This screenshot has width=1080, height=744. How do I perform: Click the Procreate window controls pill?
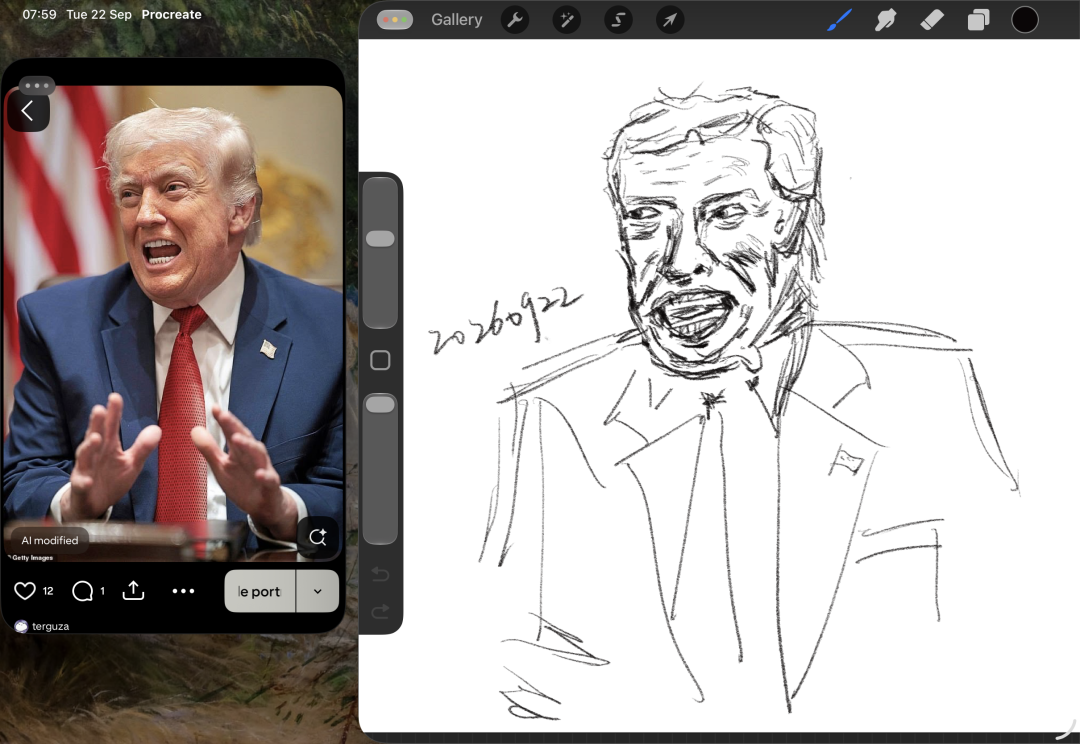pyautogui.click(x=395, y=20)
